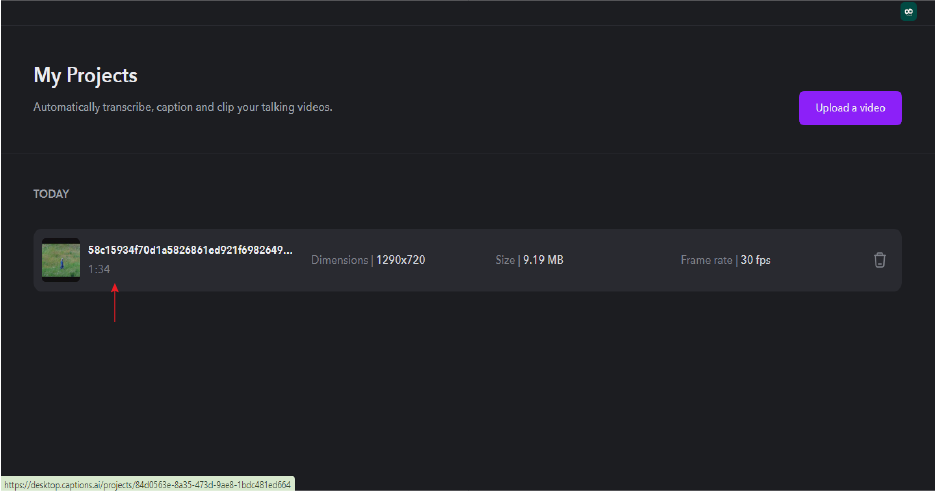This screenshot has width=936, height=491.
Task: Click the red arrow annotation below duration
Action: click(x=115, y=303)
